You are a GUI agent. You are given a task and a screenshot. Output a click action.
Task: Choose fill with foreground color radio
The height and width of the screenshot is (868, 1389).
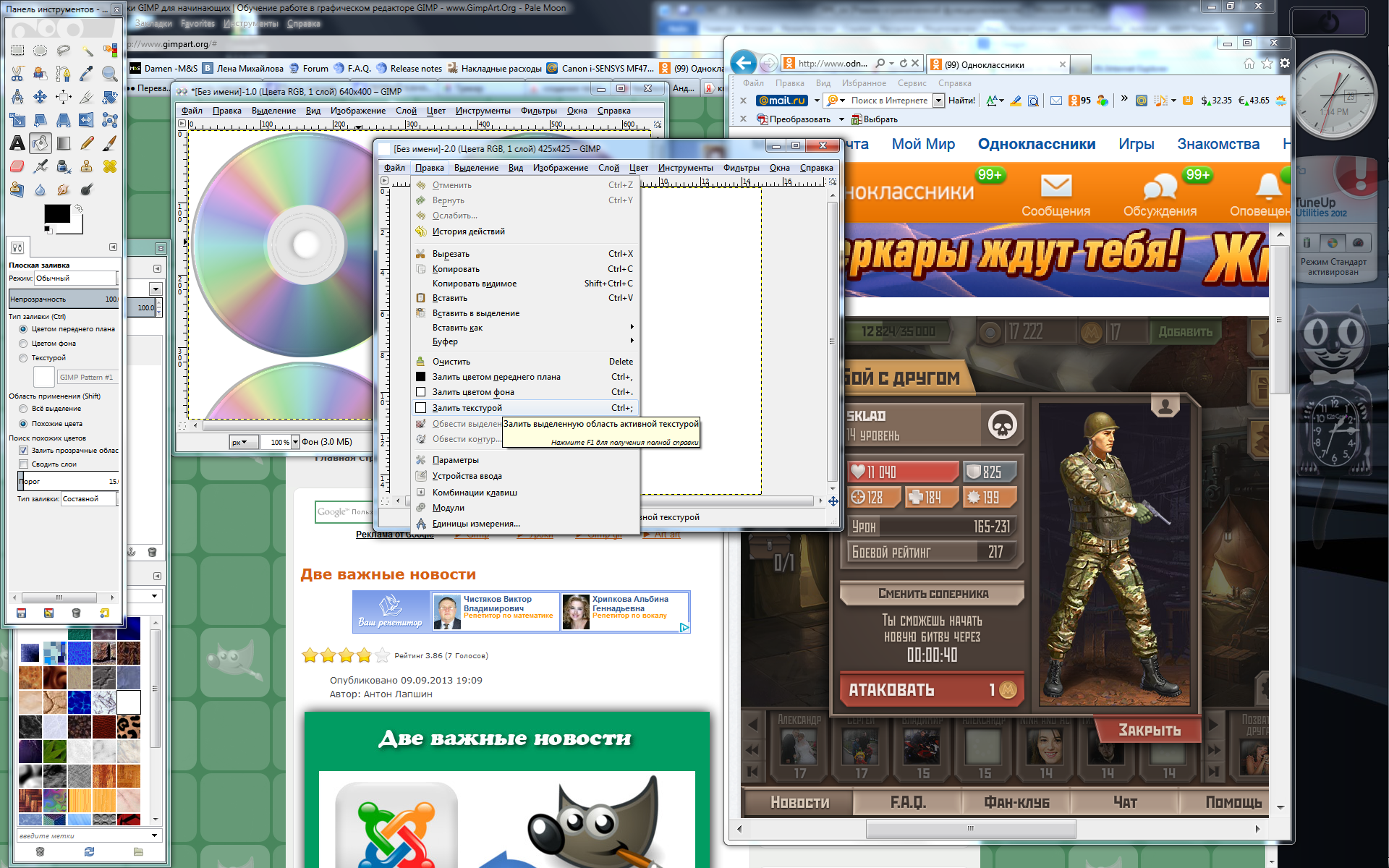(23, 329)
